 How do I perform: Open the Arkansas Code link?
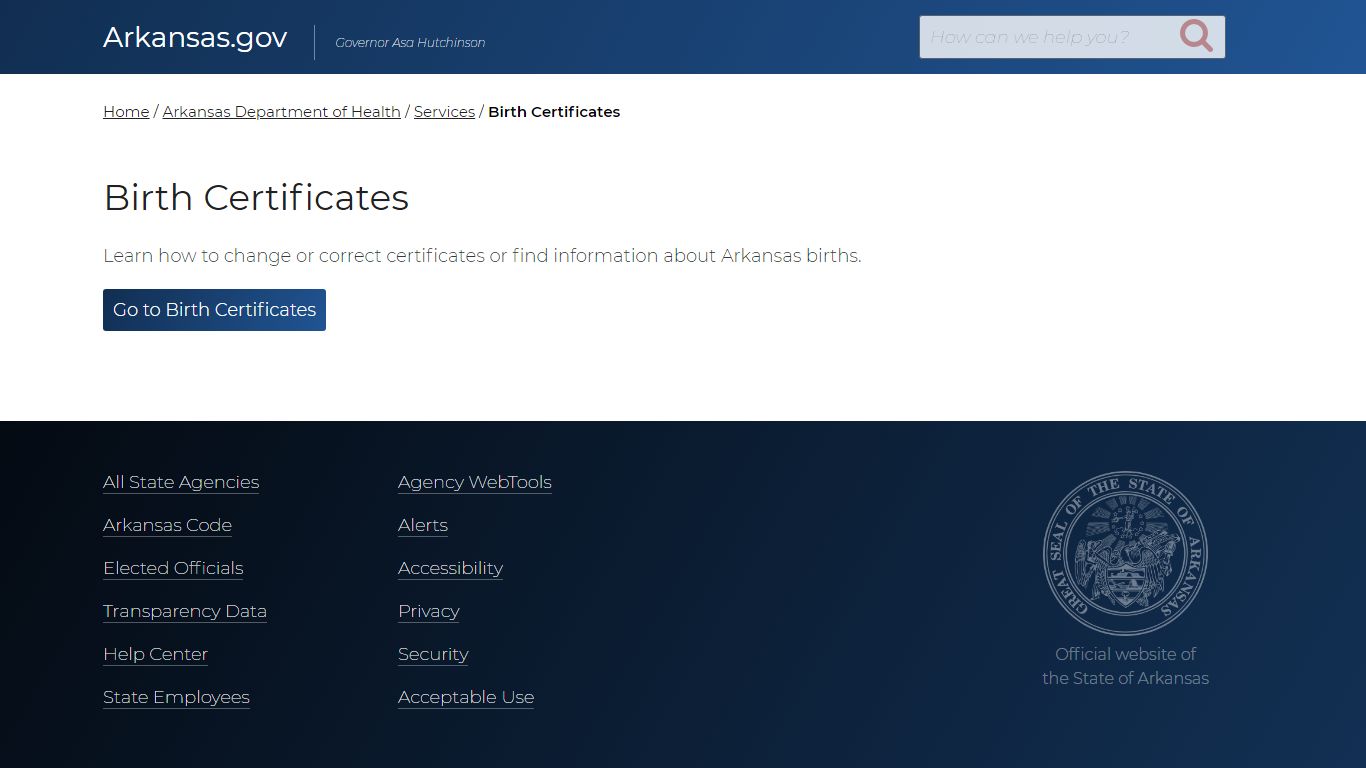[167, 525]
